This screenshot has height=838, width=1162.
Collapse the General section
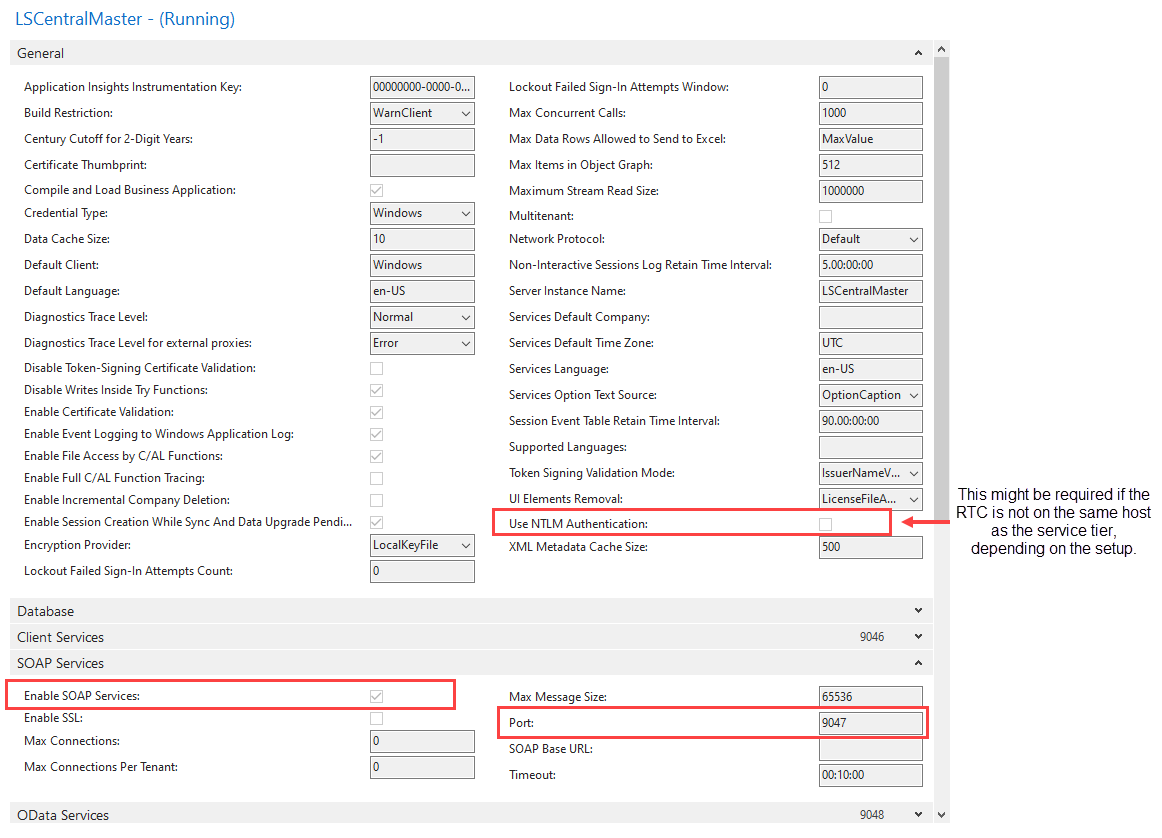[918, 53]
